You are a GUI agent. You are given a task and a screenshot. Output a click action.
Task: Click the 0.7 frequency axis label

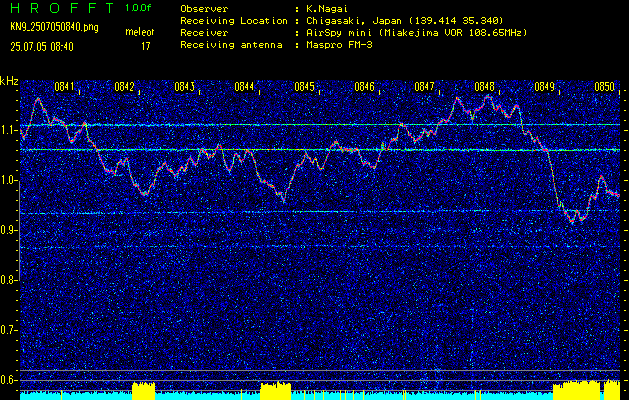pyautogui.click(x=9, y=330)
